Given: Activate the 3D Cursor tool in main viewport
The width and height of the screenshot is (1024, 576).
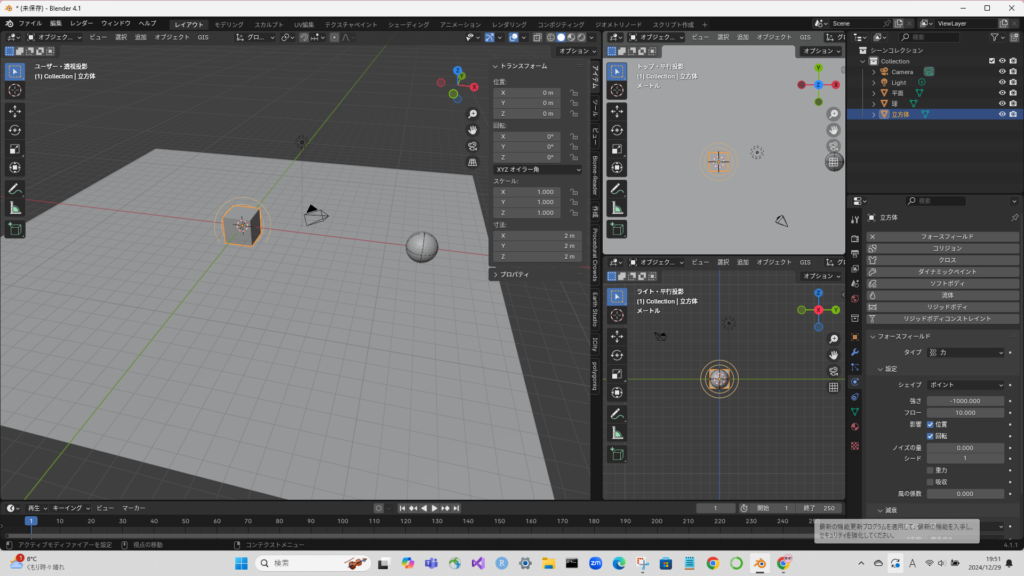Looking at the screenshot, I should pos(15,90).
